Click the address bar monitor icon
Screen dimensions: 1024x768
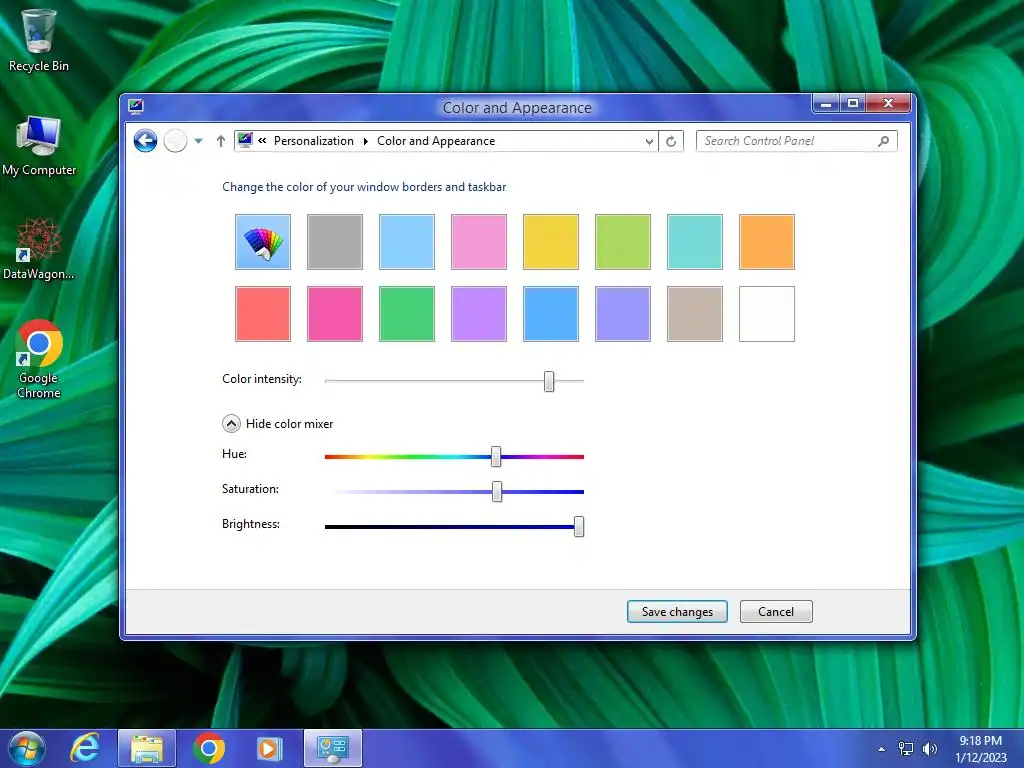point(246,140)
